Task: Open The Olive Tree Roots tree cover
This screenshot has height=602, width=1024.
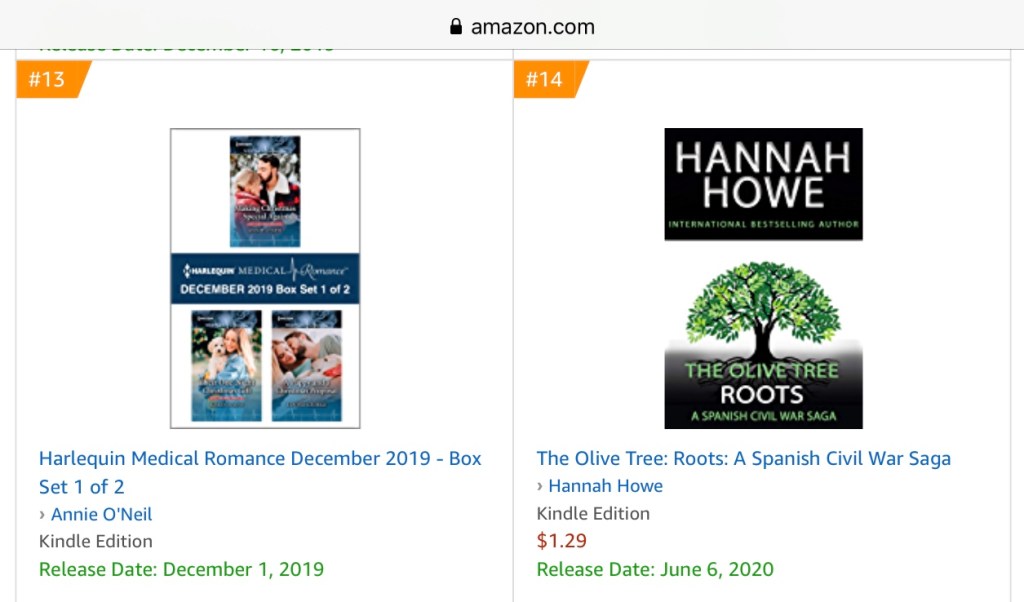Action: click(x=763, y=345)
